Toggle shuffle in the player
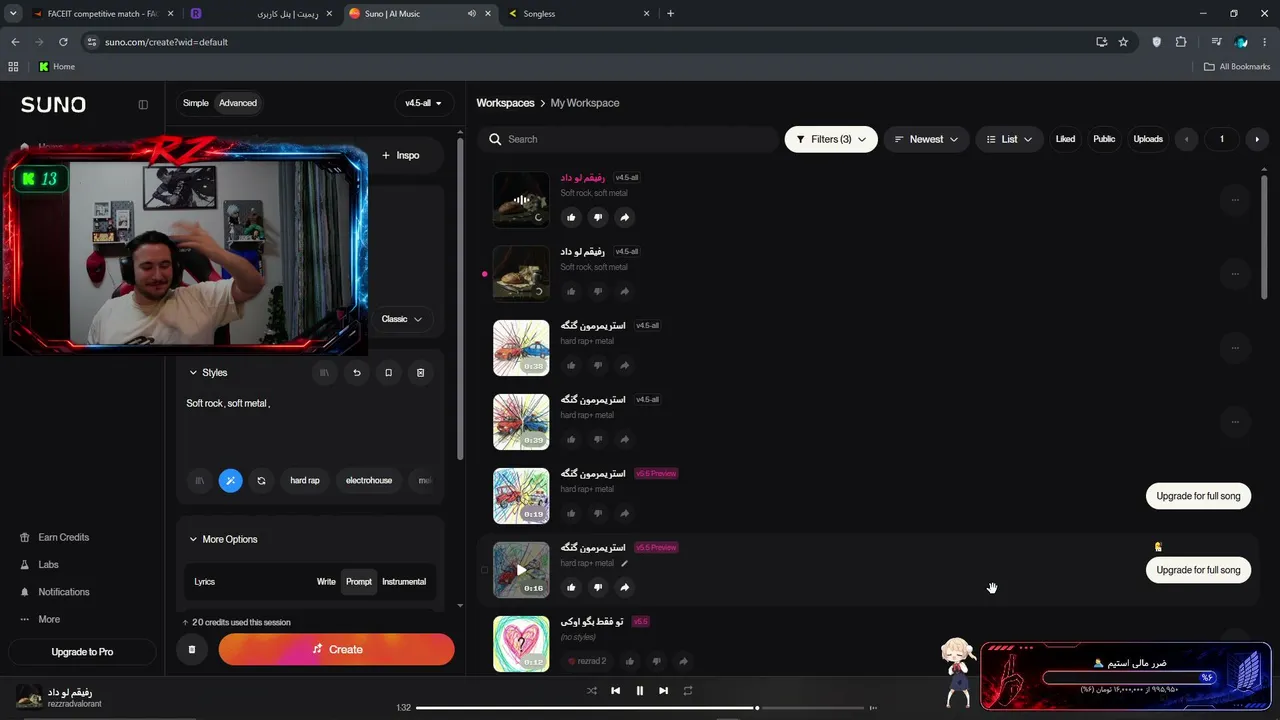1280x720 pixels. (x=592, y=691)
